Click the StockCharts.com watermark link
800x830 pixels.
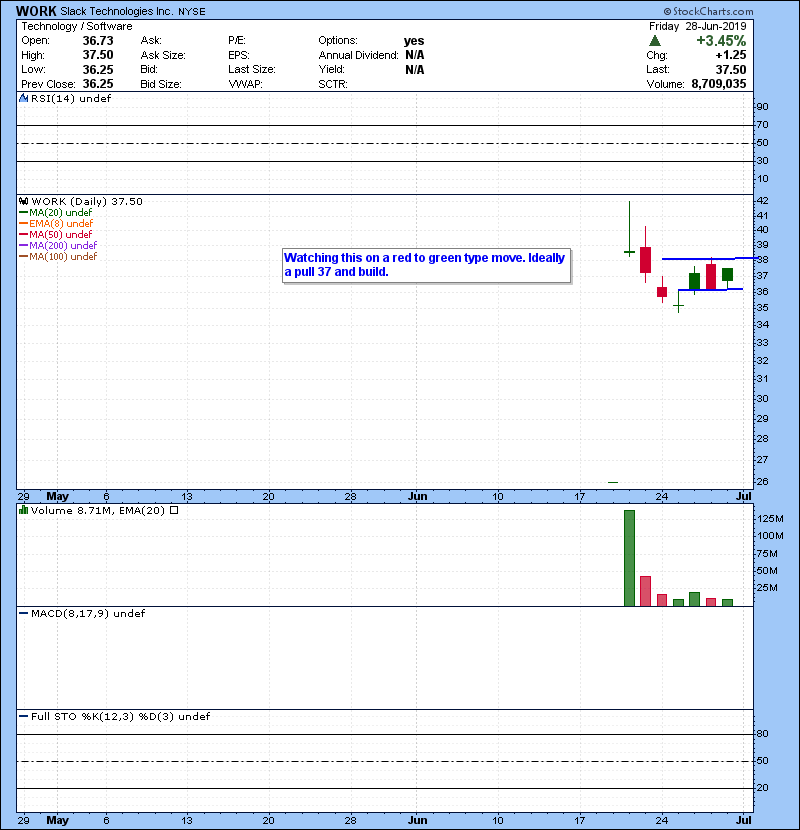point(708,11)
